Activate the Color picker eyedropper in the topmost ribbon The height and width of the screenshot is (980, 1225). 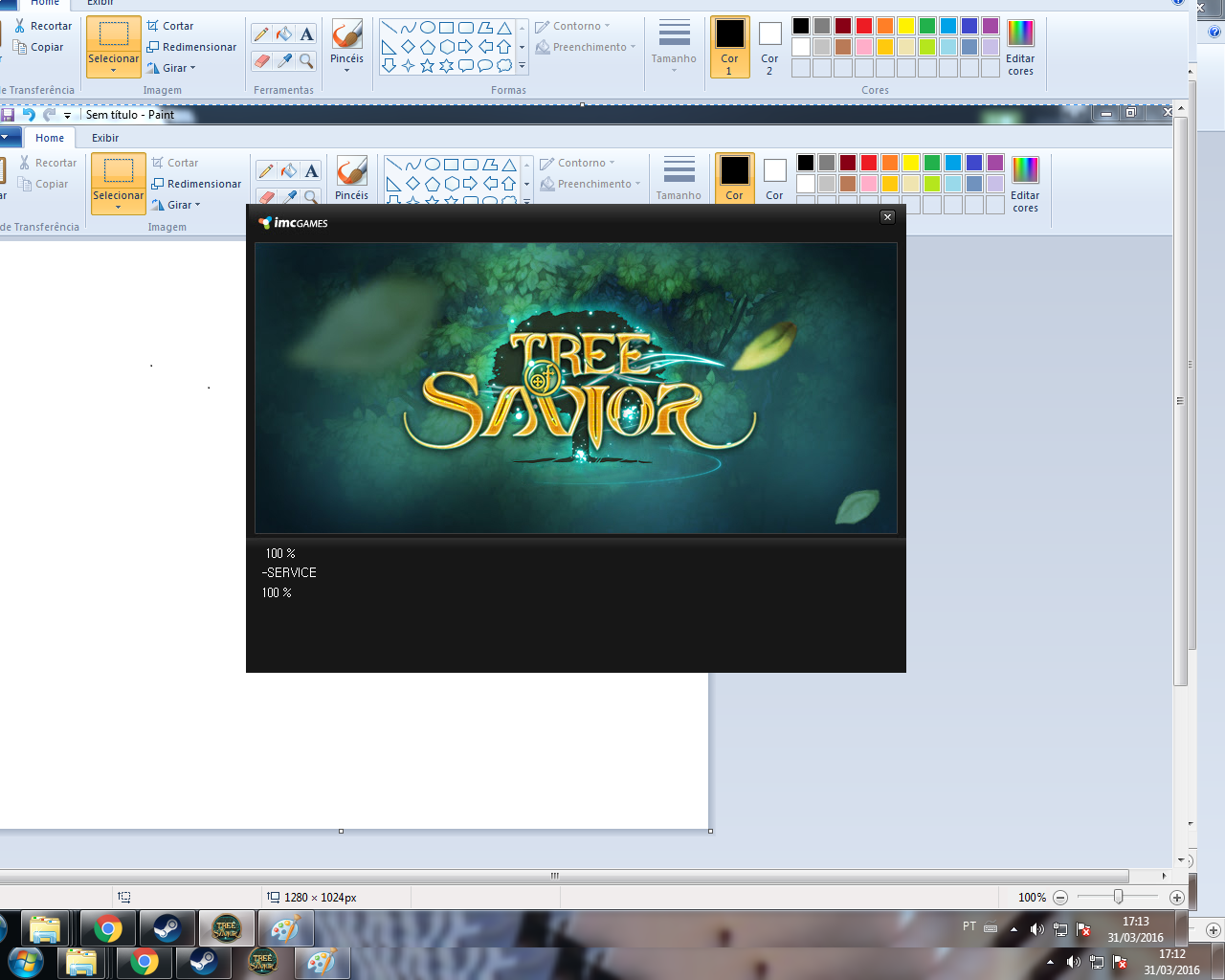284,61
